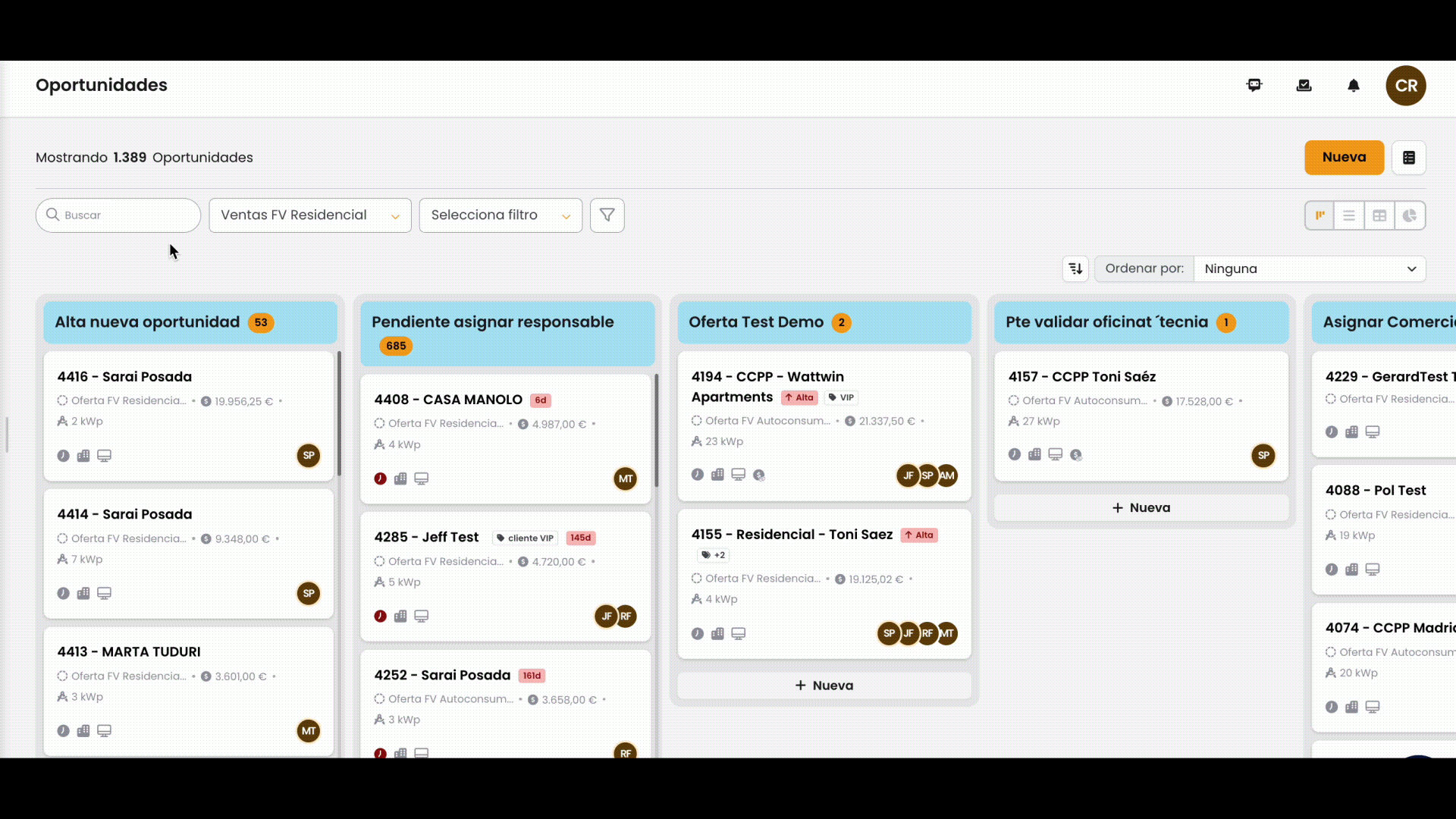1456x819 pixels.
Task: Open the table export icon beside Nueva
Action: pos(1409,158)
